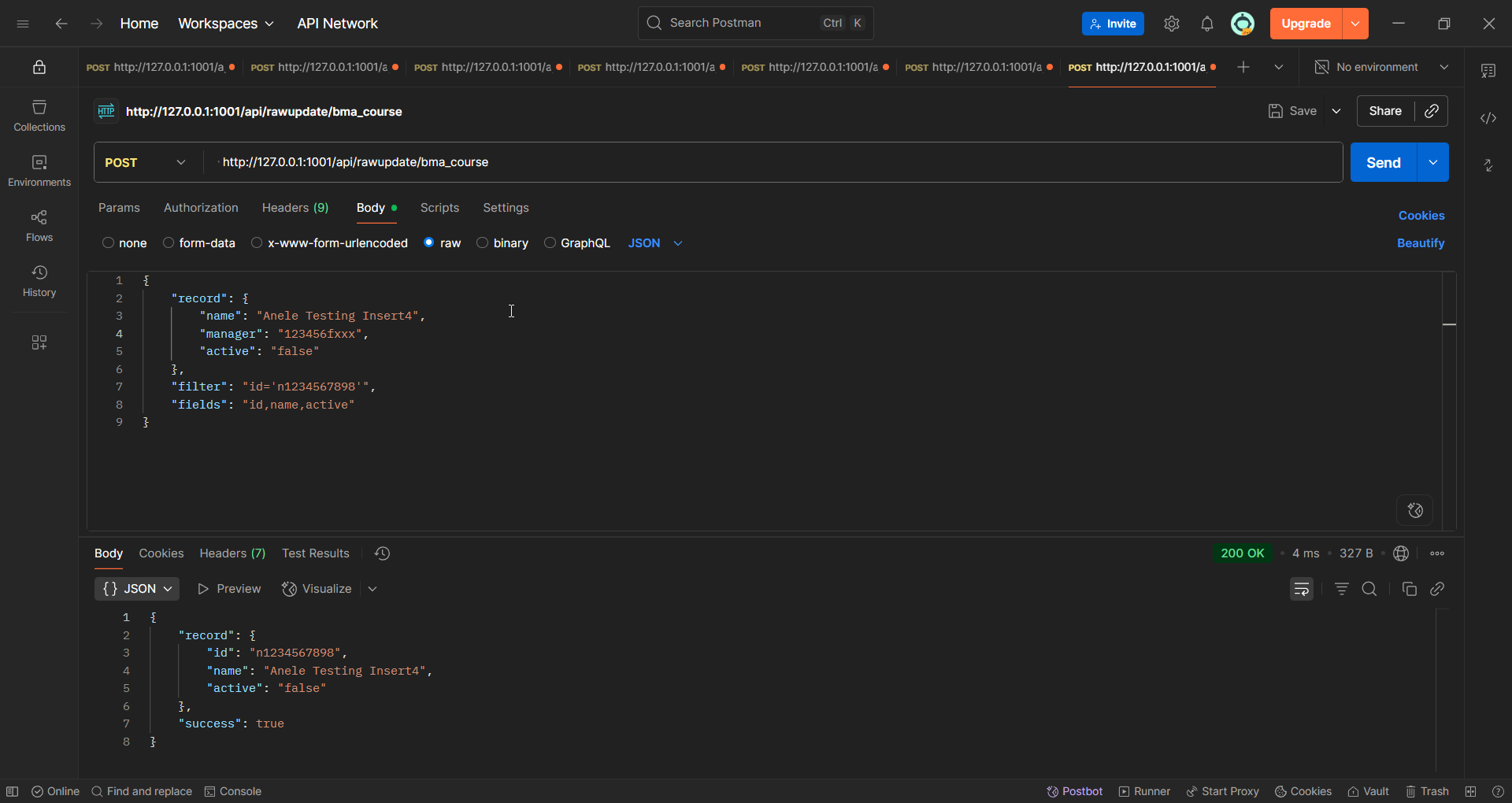The image size is (1512, 803).
Task: Open History in sidebar
Action: [39, 281]
